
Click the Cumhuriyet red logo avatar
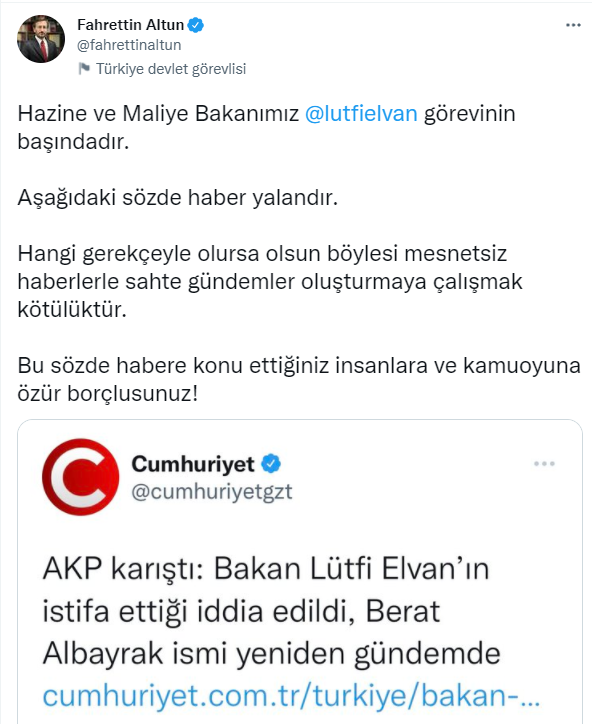[x=80, y=477]
